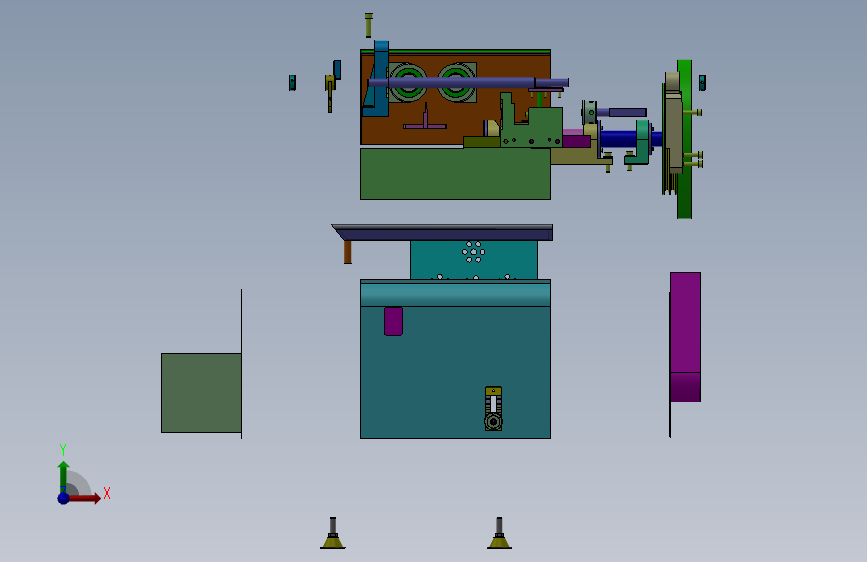Select the right leveling foot at bottom
This screenshot has width=867, height=562.
pyautogui.click(x=499, y=533)
